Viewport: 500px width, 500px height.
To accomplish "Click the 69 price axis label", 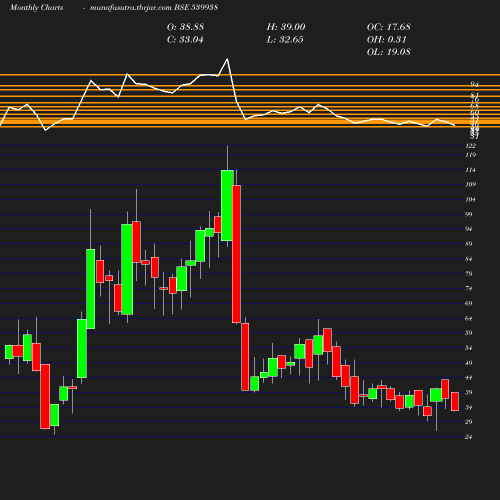I will pyautogui.click(x=469, y=303).
